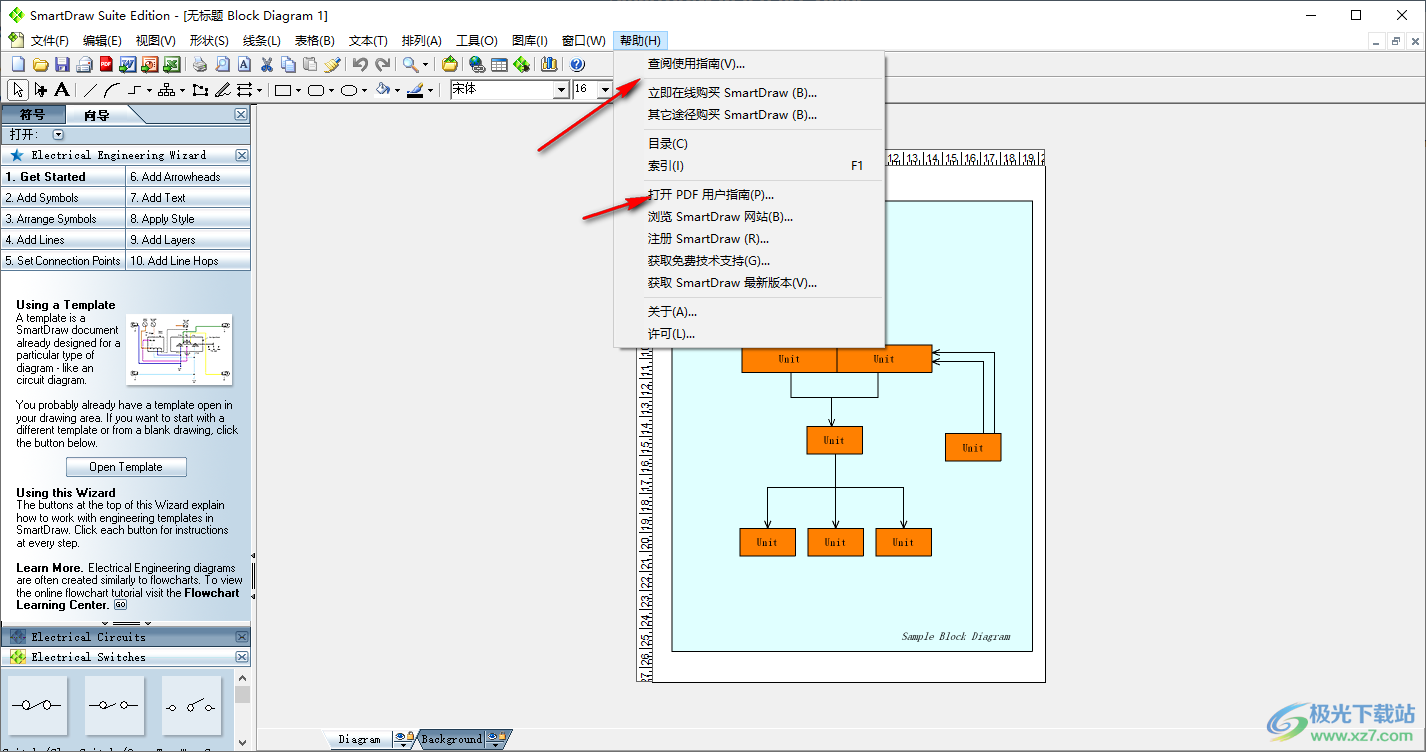The image size is (1426, 752).
Task: Switch to the Diagram layer tab
Action: [360, 739]
